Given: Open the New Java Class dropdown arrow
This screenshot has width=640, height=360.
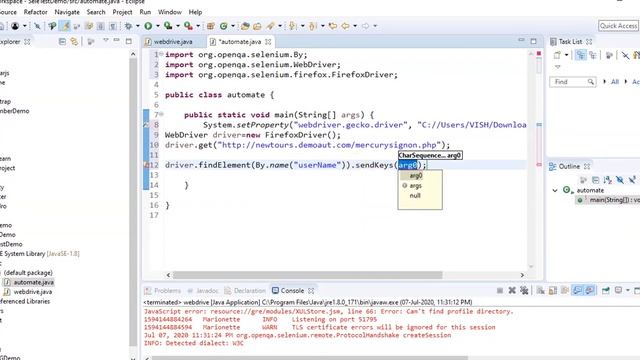Looking at the screenshot, I should click(x=233, y=26).
